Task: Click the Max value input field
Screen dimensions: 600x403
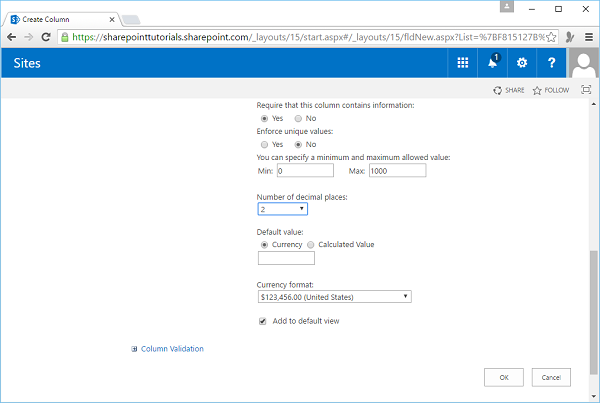Action: point(397,171)
